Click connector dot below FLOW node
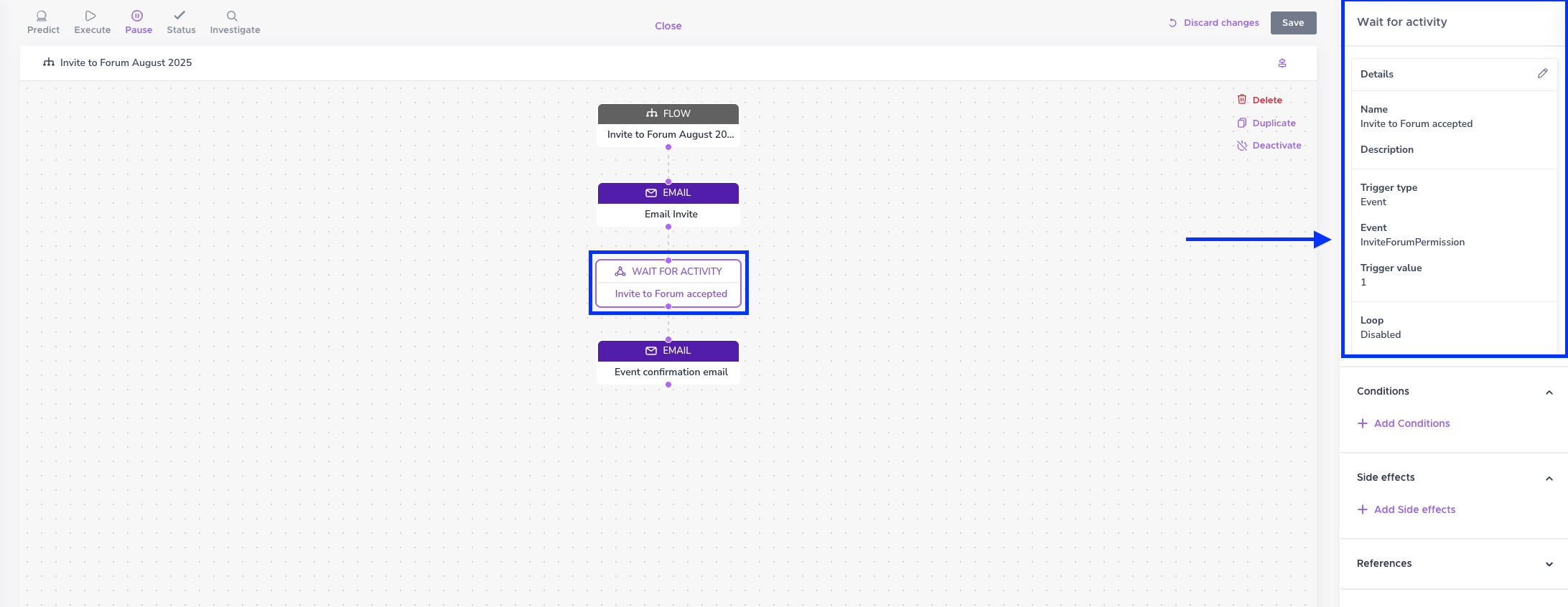 [x=668, y=147]
